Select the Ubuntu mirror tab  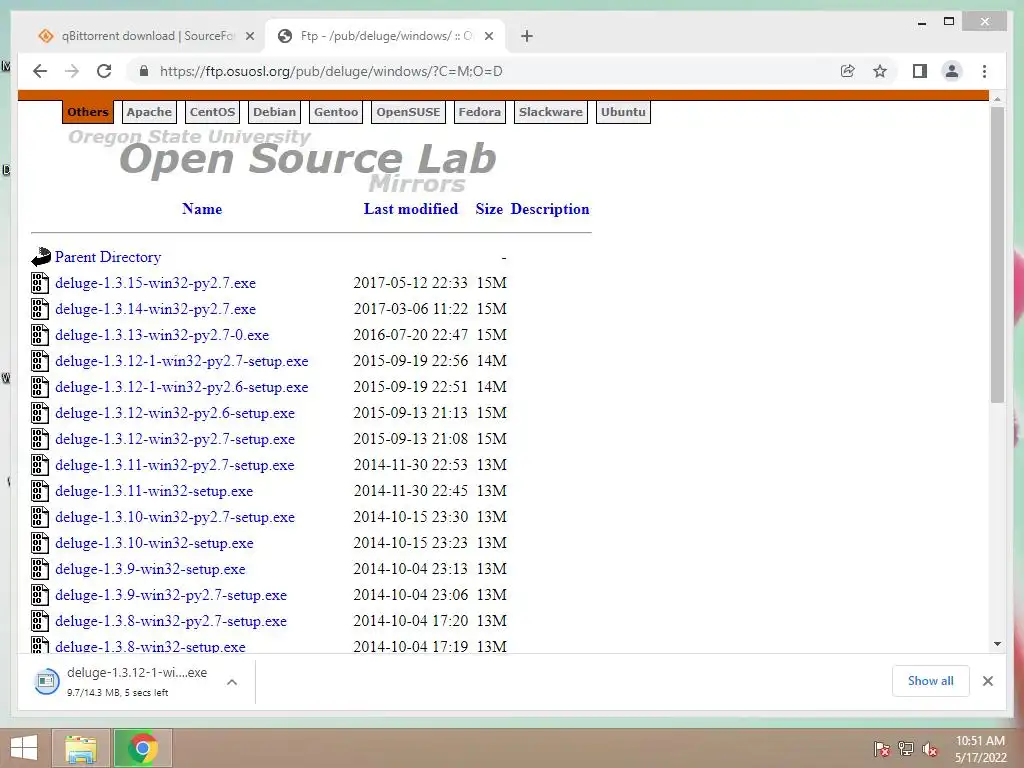623,112
